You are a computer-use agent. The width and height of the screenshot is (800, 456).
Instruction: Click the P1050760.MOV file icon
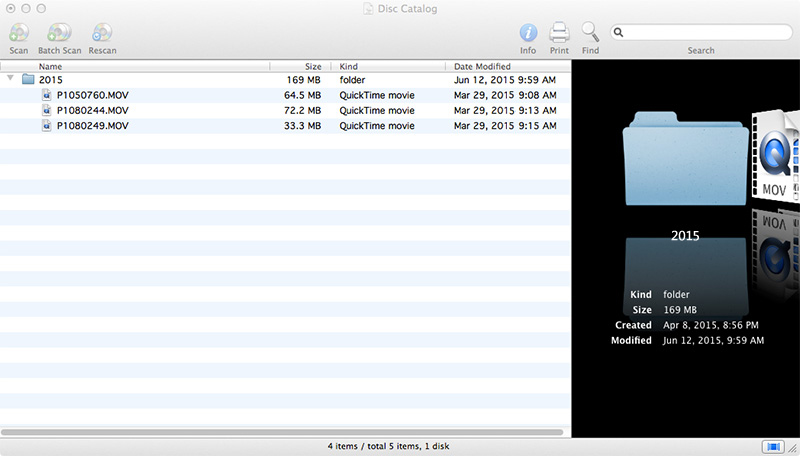47,95
